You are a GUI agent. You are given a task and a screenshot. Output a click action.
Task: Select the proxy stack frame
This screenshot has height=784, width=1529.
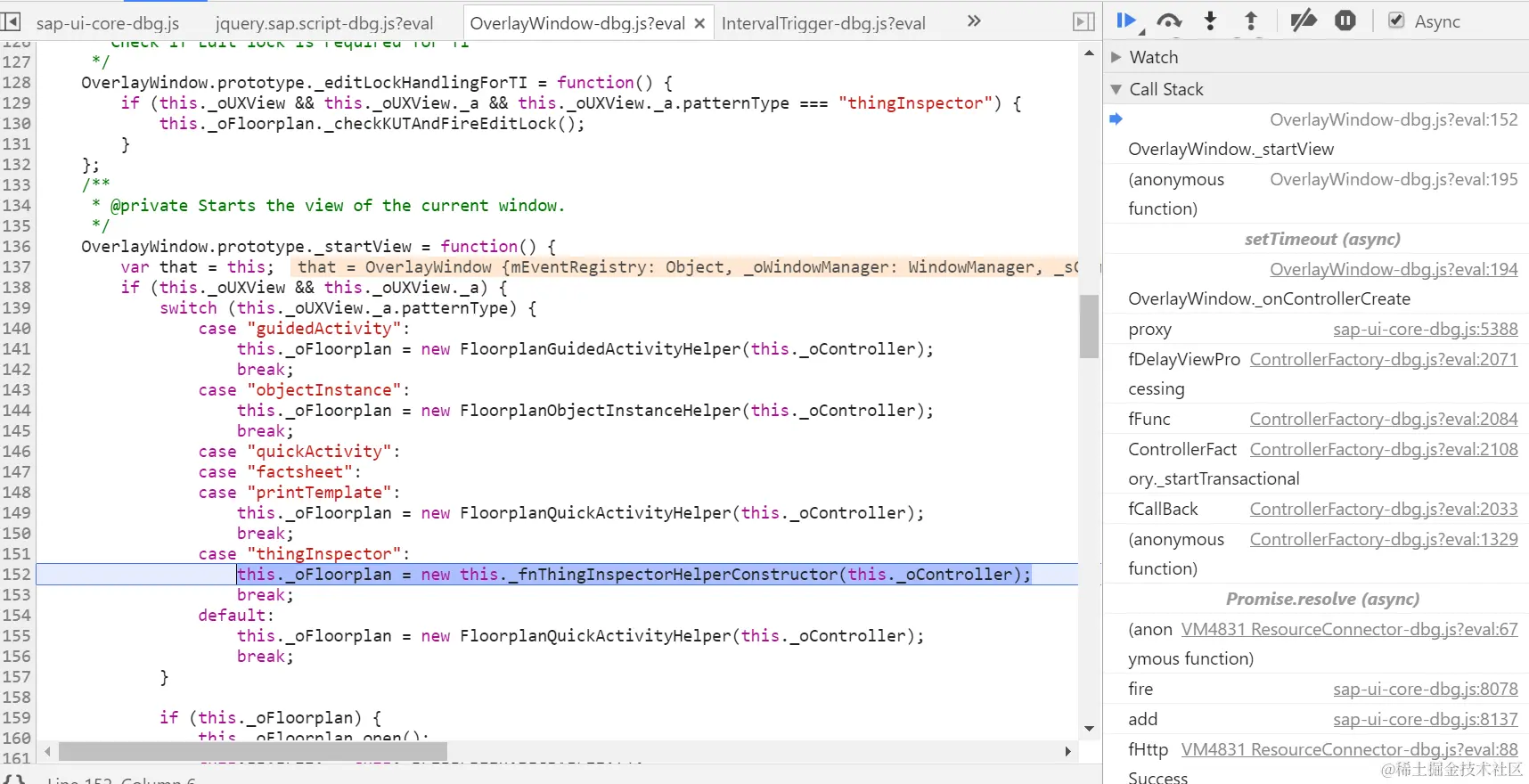[x=1149, y=330]
